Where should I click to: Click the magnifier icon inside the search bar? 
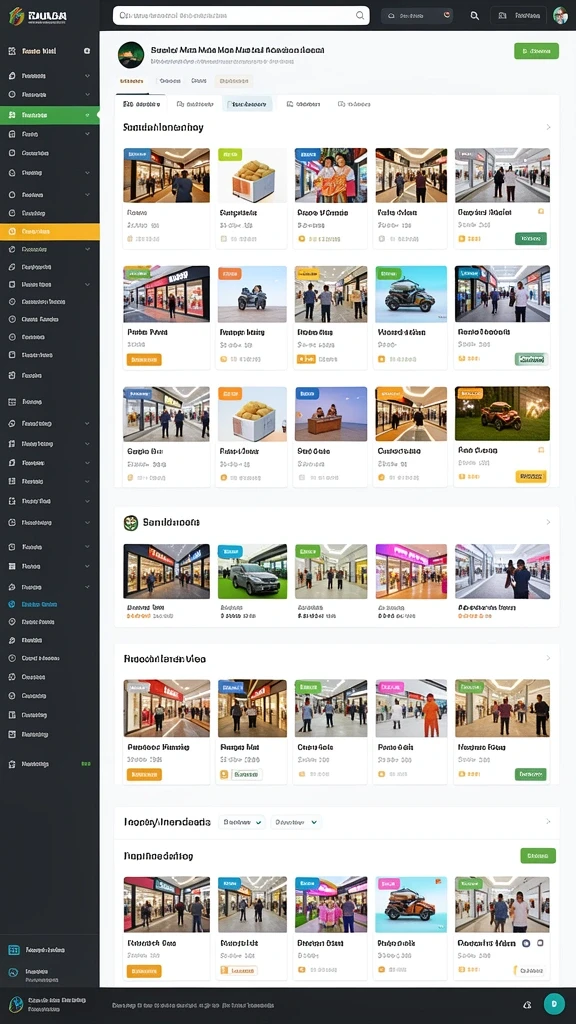(x=360, y=15)
